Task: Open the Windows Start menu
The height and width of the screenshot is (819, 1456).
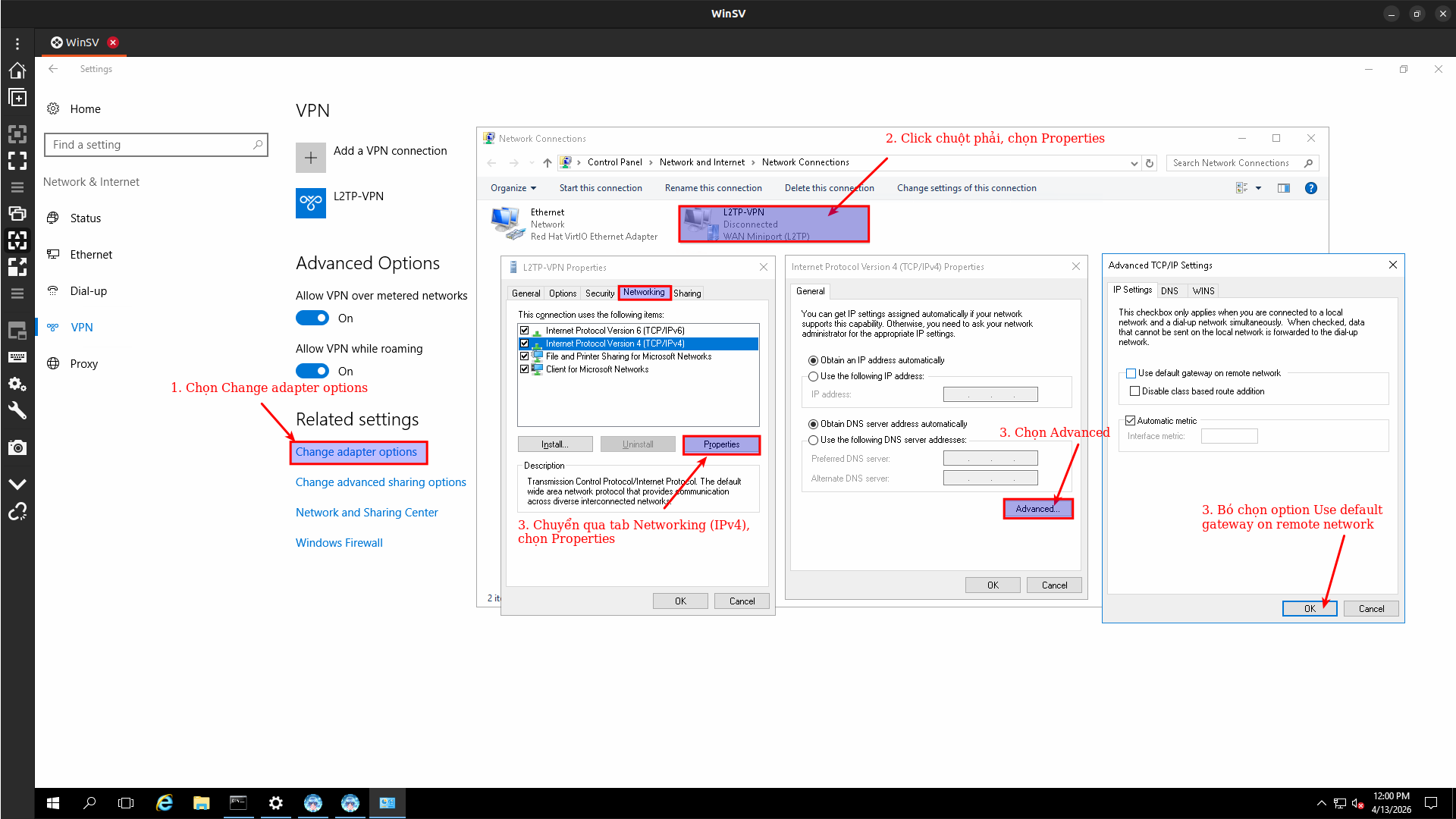Action: [x=53, y=803]
